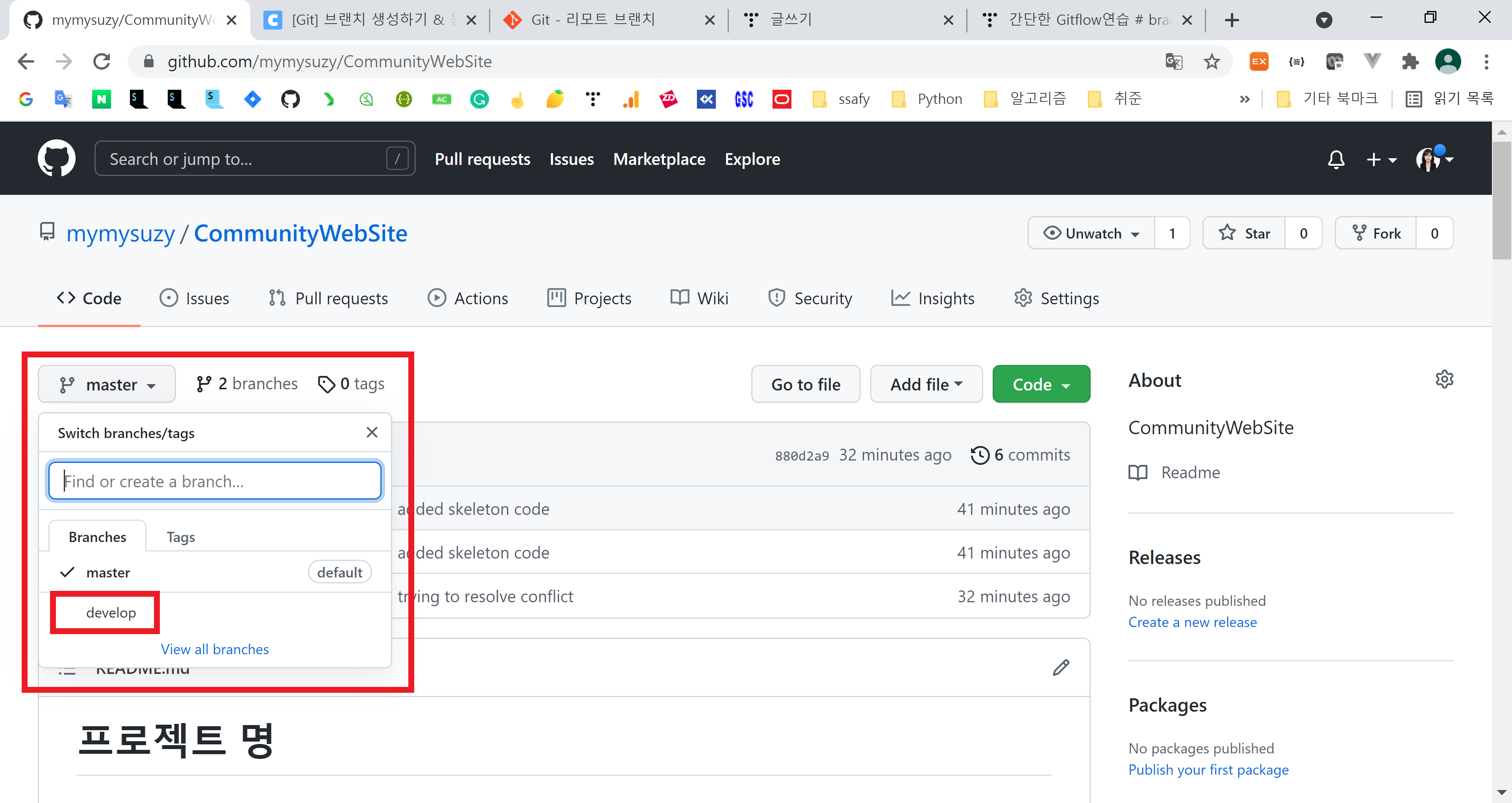Click the pencil edit icon for README

(1061, 668)
